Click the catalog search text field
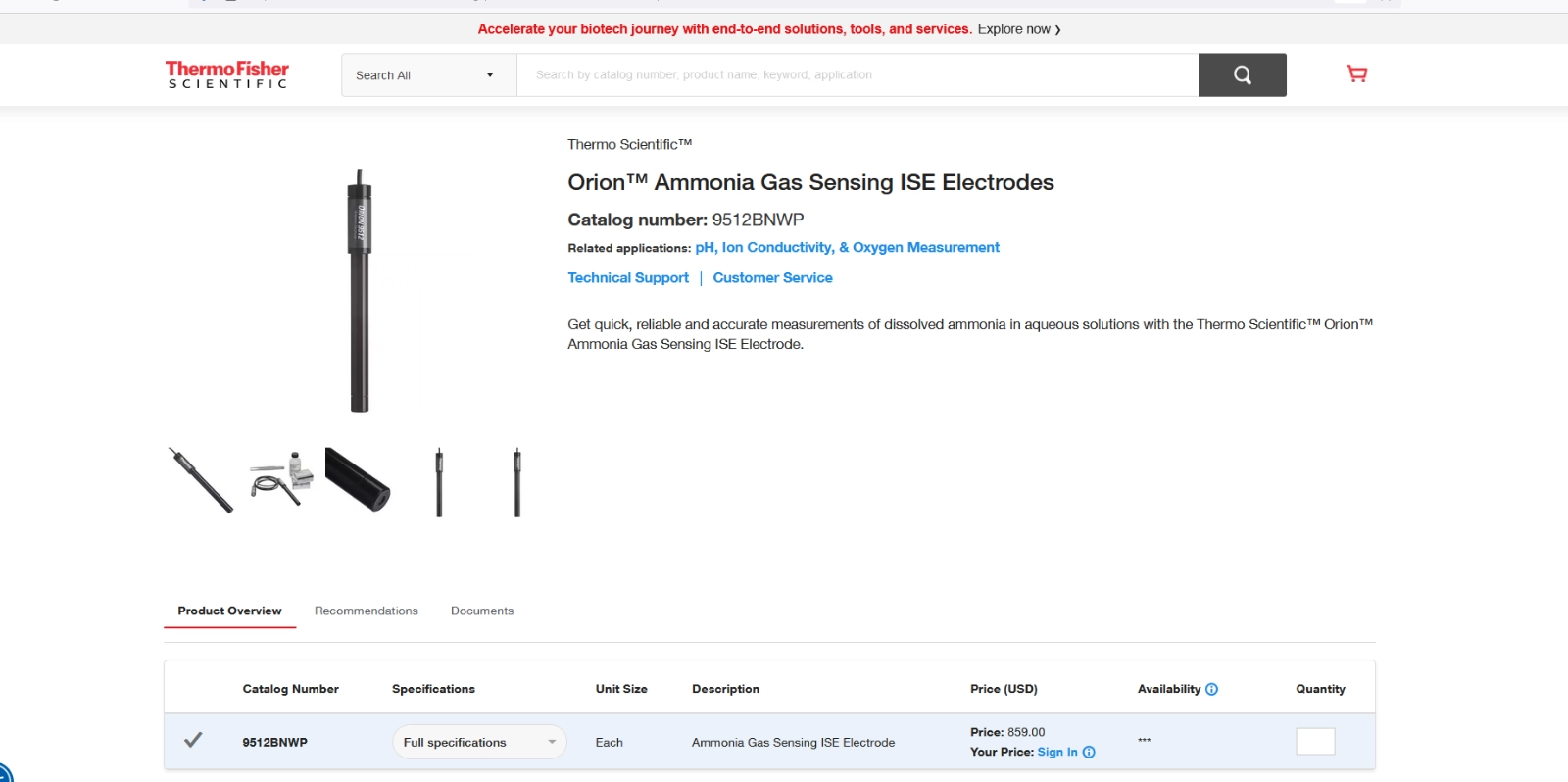The image size is (1568, 782). coord(857,75)
